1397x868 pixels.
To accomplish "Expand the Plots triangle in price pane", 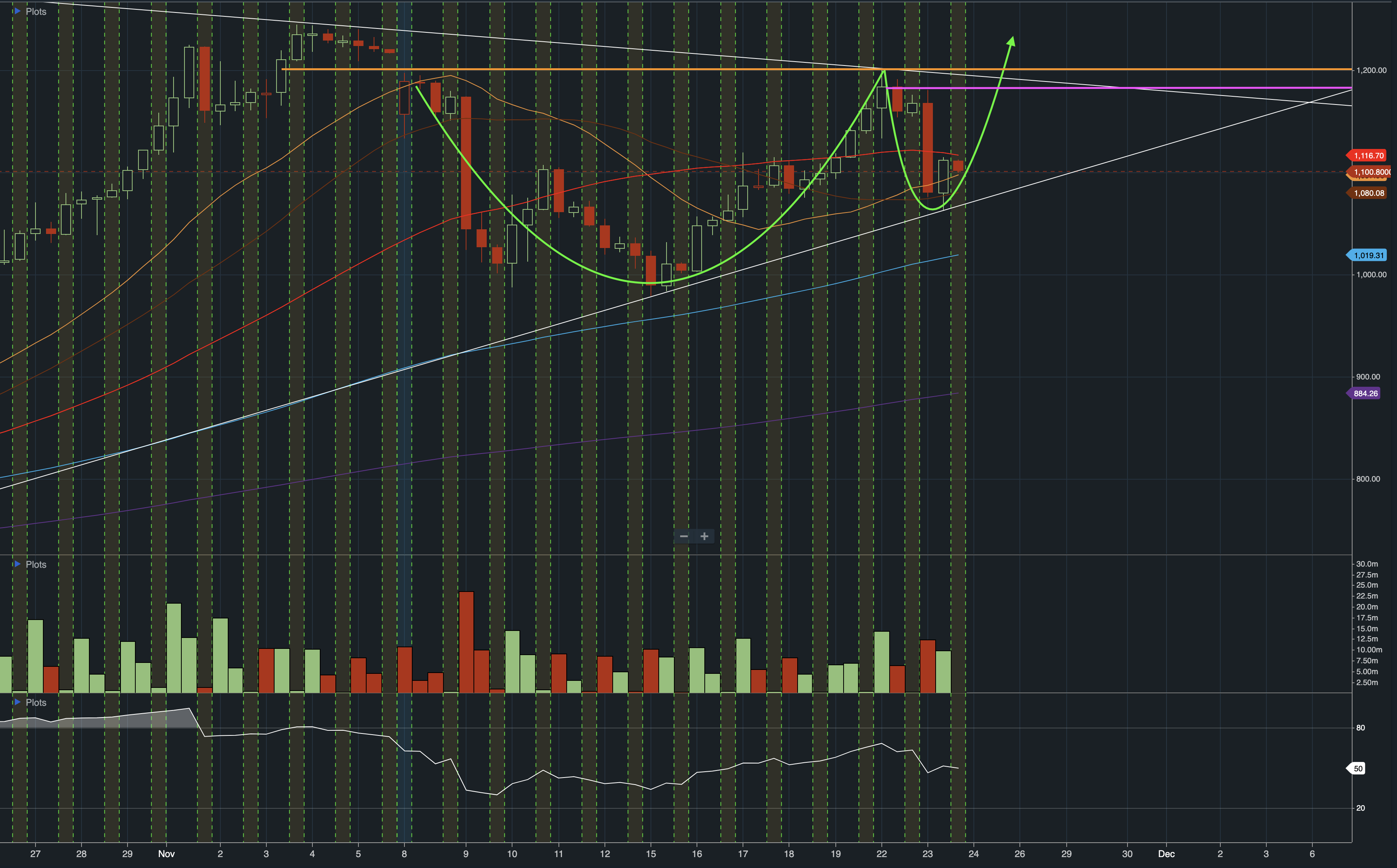I will point(17,11).
